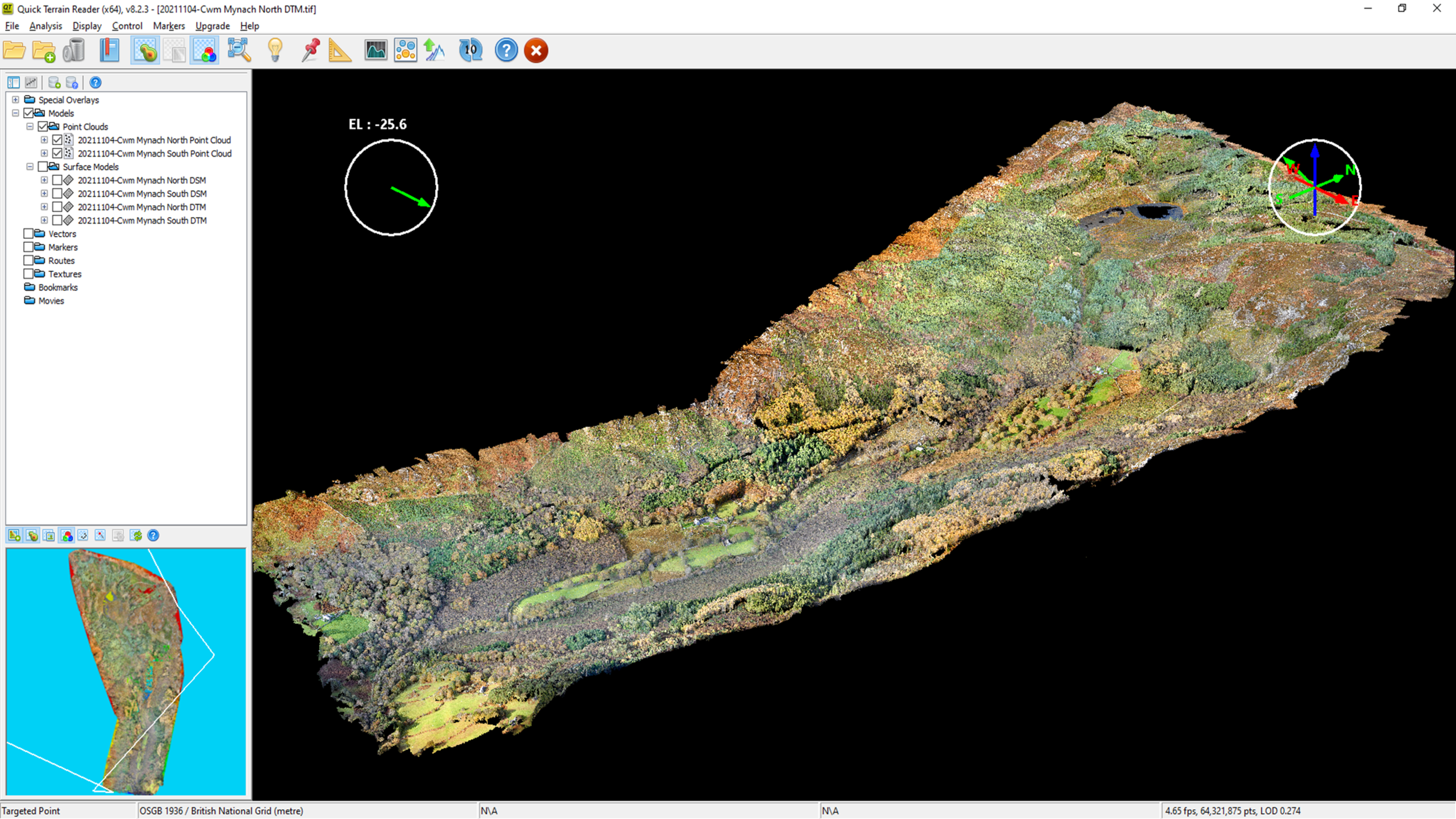Click the folder with green plus icon

coord(44,51)
